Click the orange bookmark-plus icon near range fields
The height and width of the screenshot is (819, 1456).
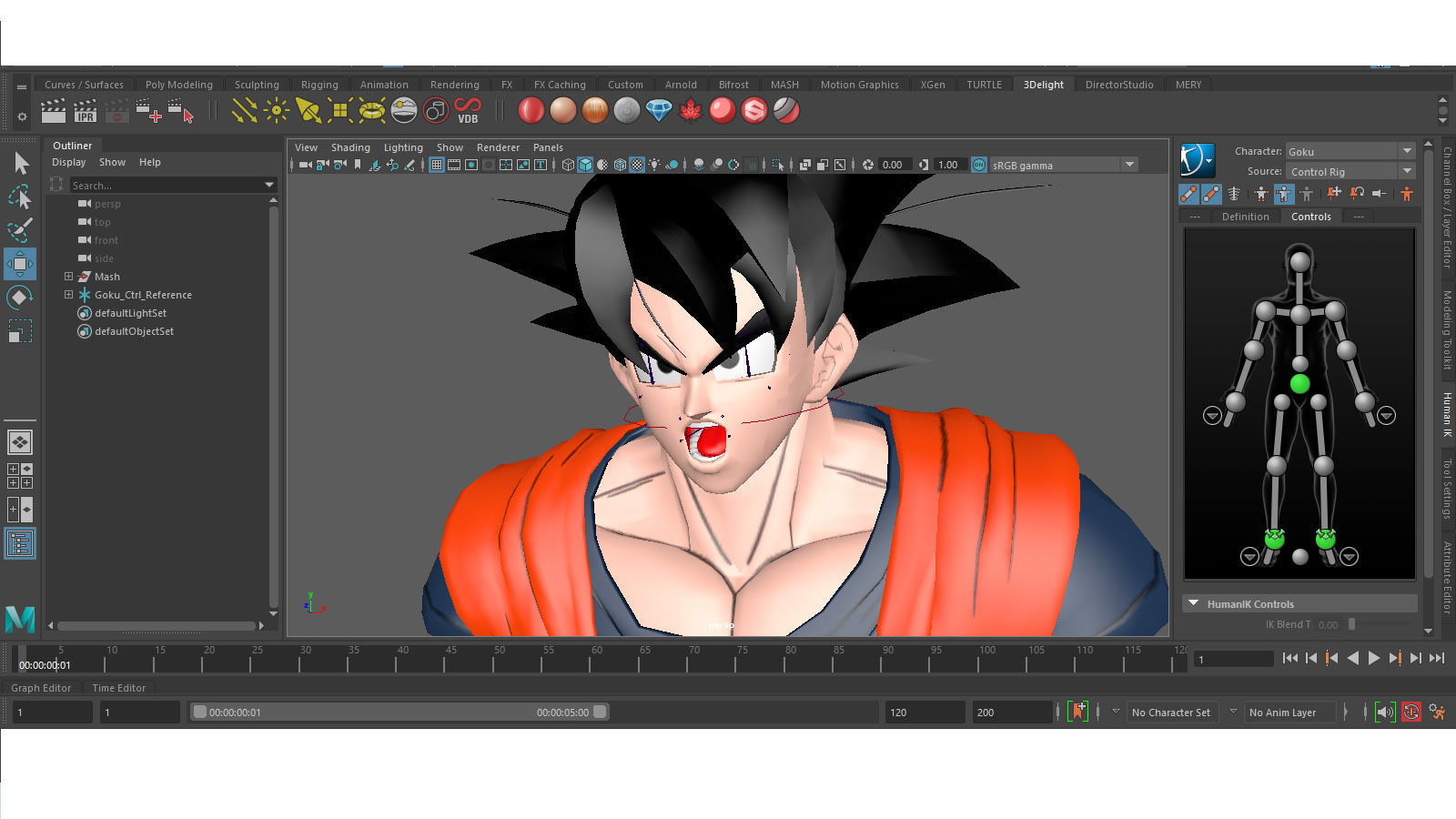[1078, 712]
